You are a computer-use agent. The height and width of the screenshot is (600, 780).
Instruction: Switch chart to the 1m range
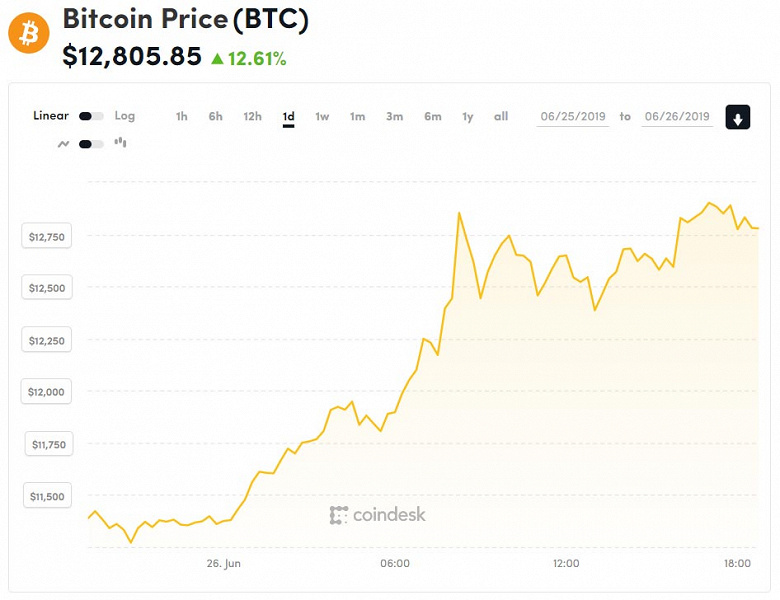357,117
